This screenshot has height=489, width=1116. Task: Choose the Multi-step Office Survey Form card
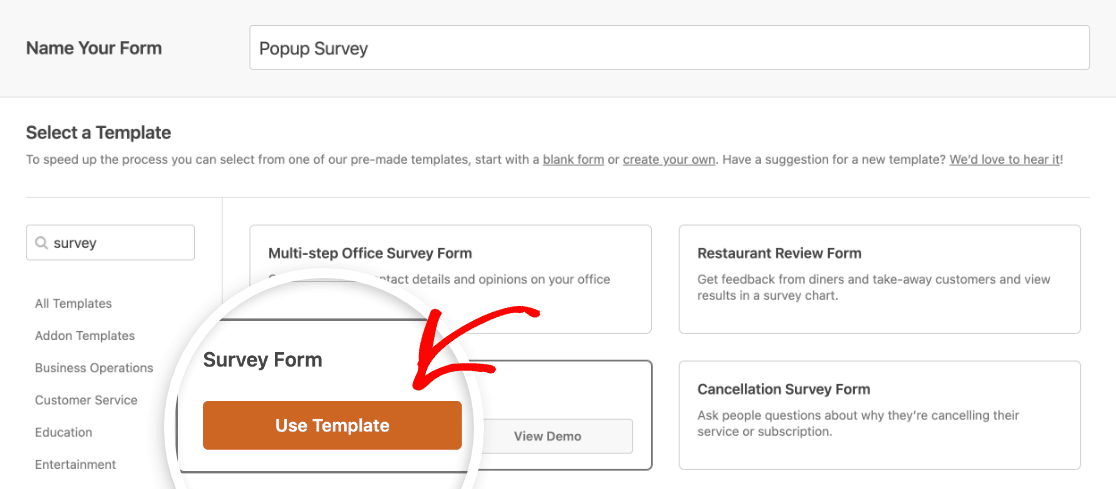point(451,279)
